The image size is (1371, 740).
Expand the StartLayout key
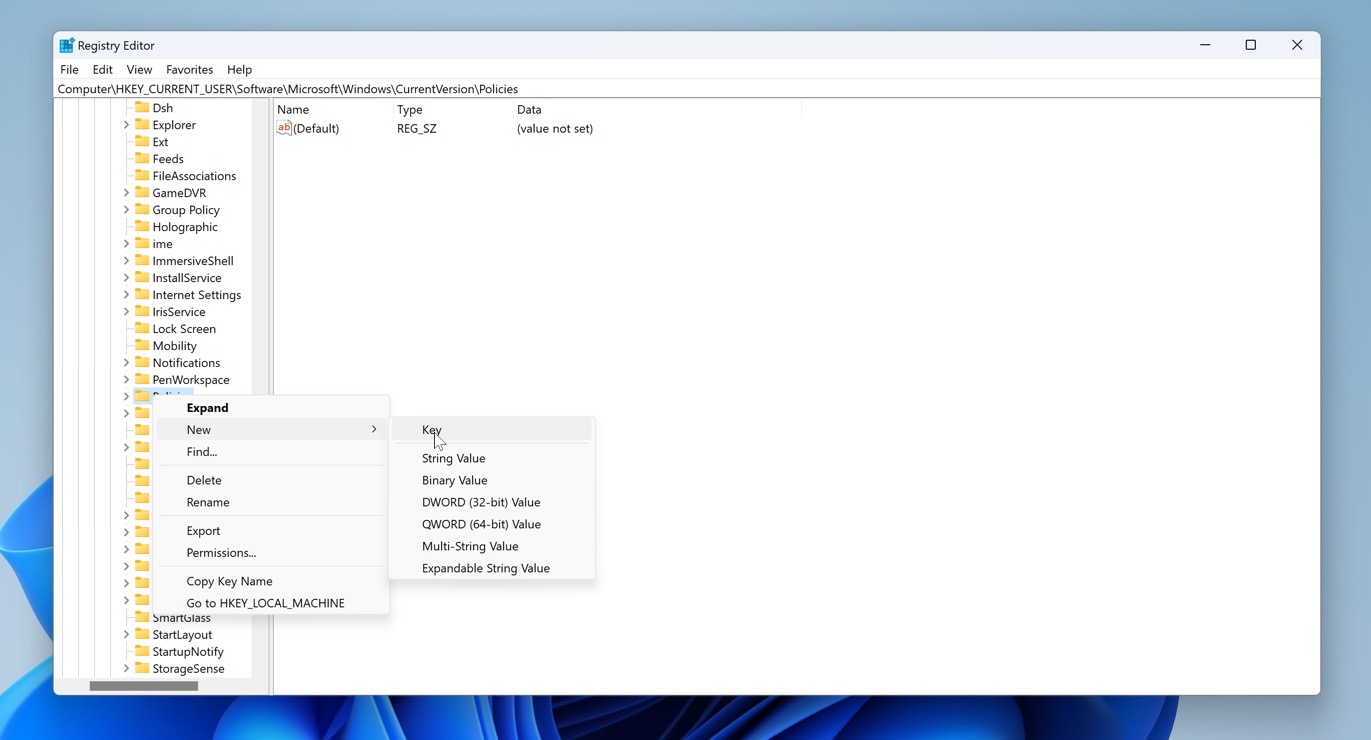[126, 635]
